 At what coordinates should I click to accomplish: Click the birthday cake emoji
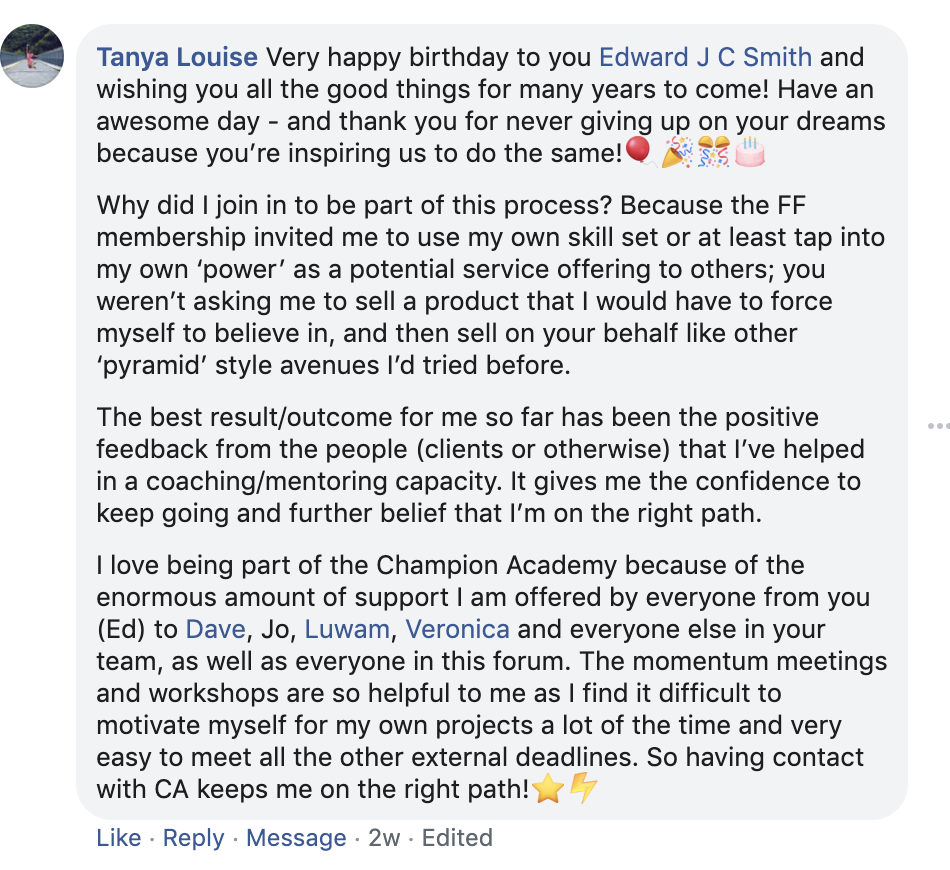(750, 152)
